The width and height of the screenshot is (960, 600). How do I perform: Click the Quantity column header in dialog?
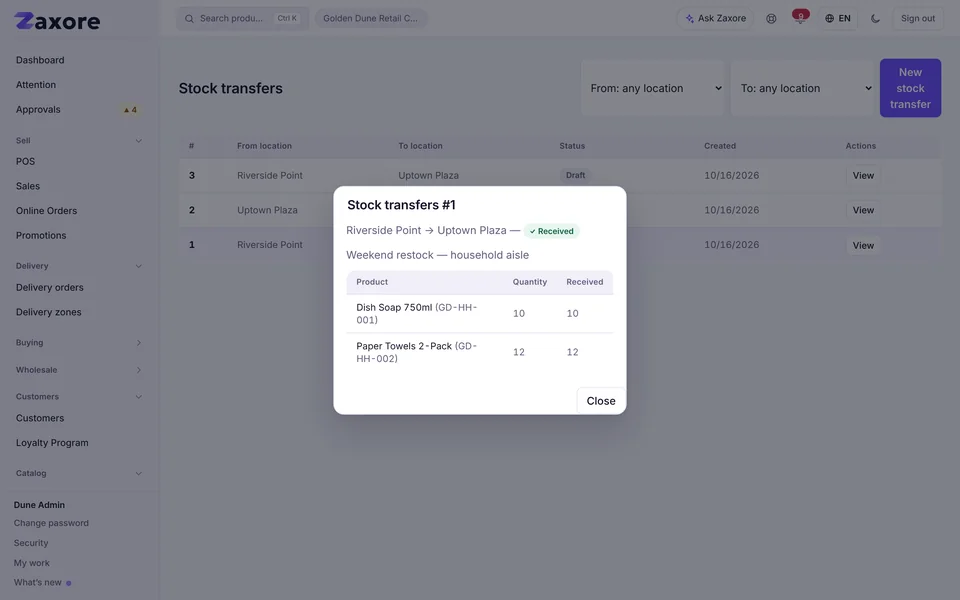[x=530, y=282]
